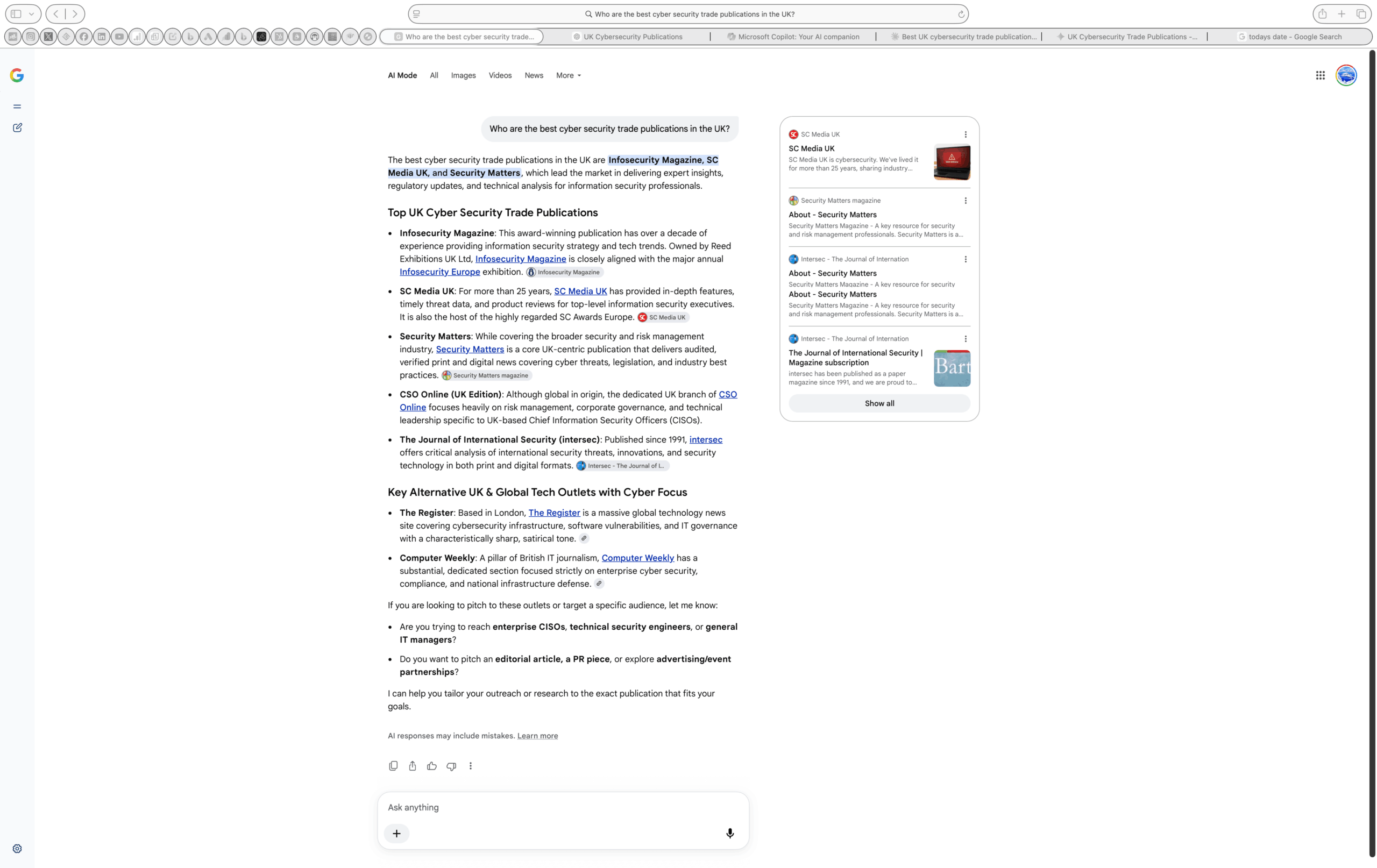Open the pinned Instagram tab
This screenshot has width=1377, height=868.
(31, 37)
